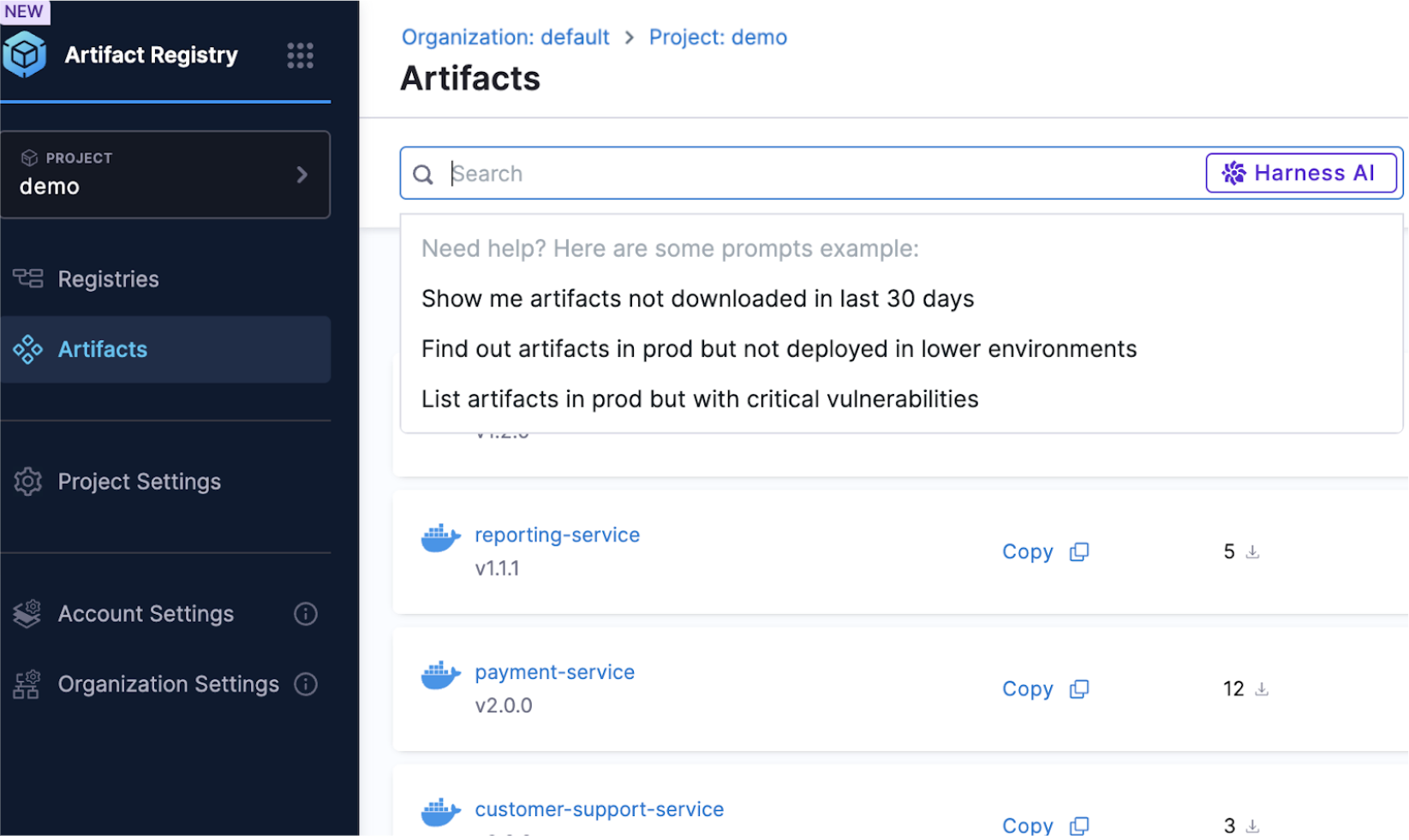Image resolution: width=1409 pixels, height=840 pixels.
Task: Click the Docker icon beside customer-support-service
Action: point(440,812)
